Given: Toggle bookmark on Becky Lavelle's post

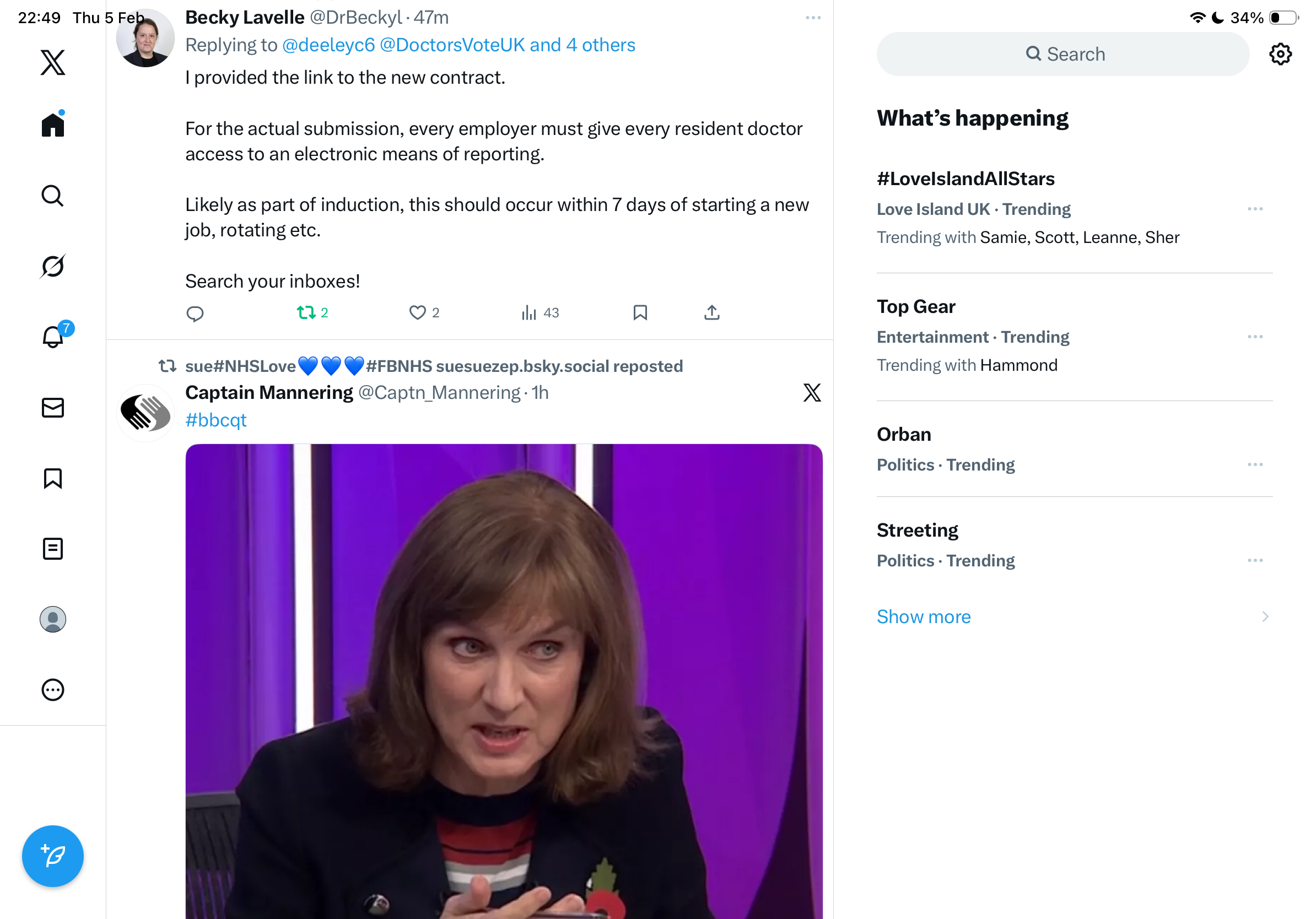Looking at the screenshot, I should coord(640,312).
